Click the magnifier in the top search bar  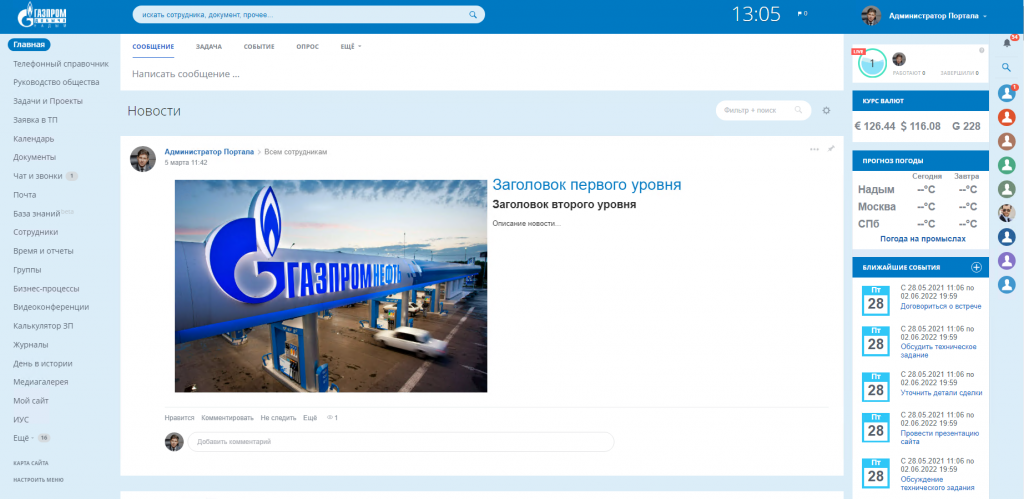click(473, 14)
